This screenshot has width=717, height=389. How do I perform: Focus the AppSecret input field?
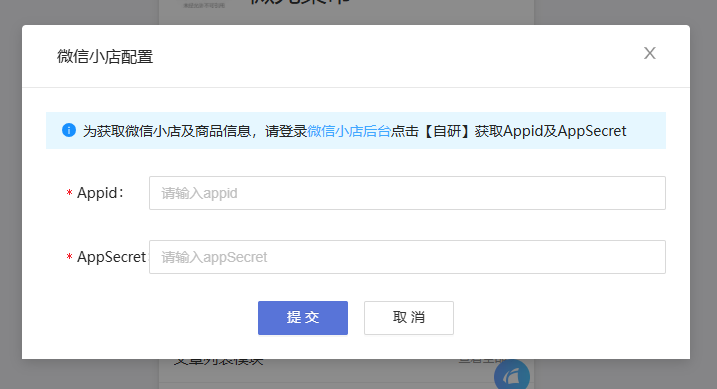point(407,257)
